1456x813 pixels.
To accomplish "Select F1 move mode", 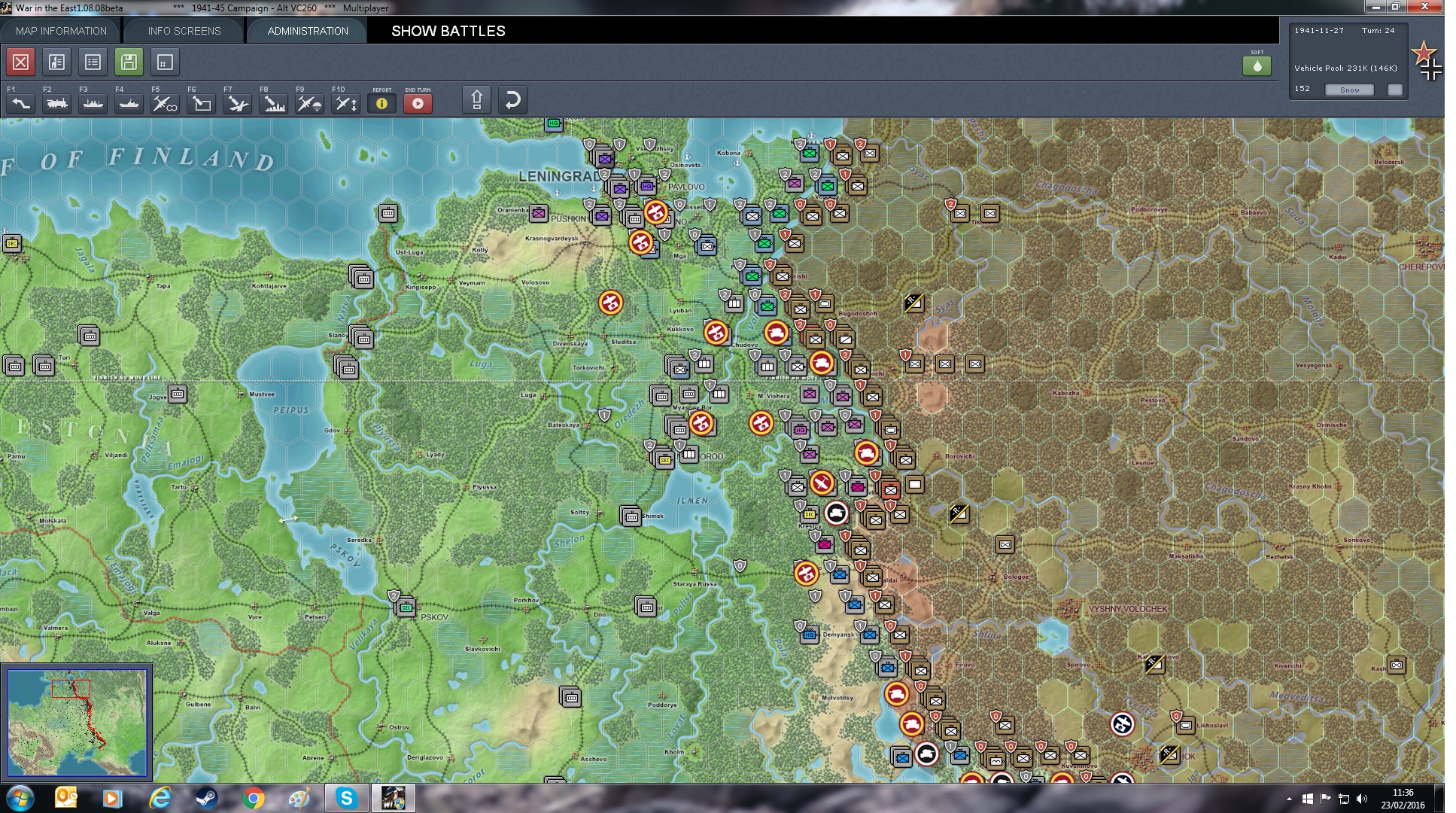I will pyautogui.click(x=20, y=103).
